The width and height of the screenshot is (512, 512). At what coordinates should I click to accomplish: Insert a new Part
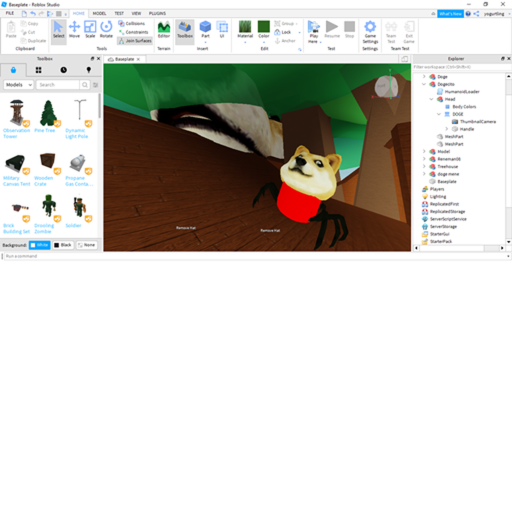tap(205, 29)
